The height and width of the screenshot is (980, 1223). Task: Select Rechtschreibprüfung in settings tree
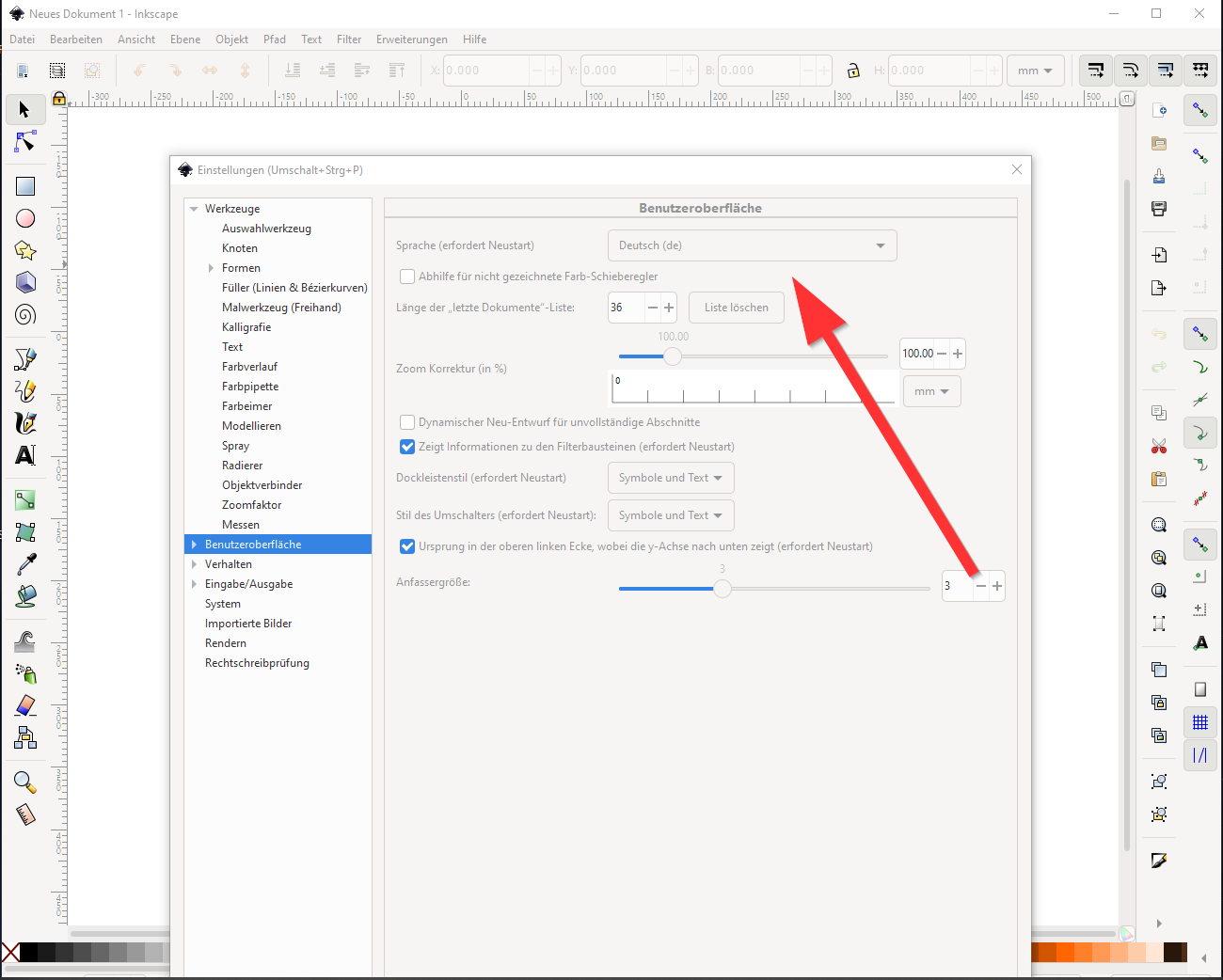tap(257, 663)
